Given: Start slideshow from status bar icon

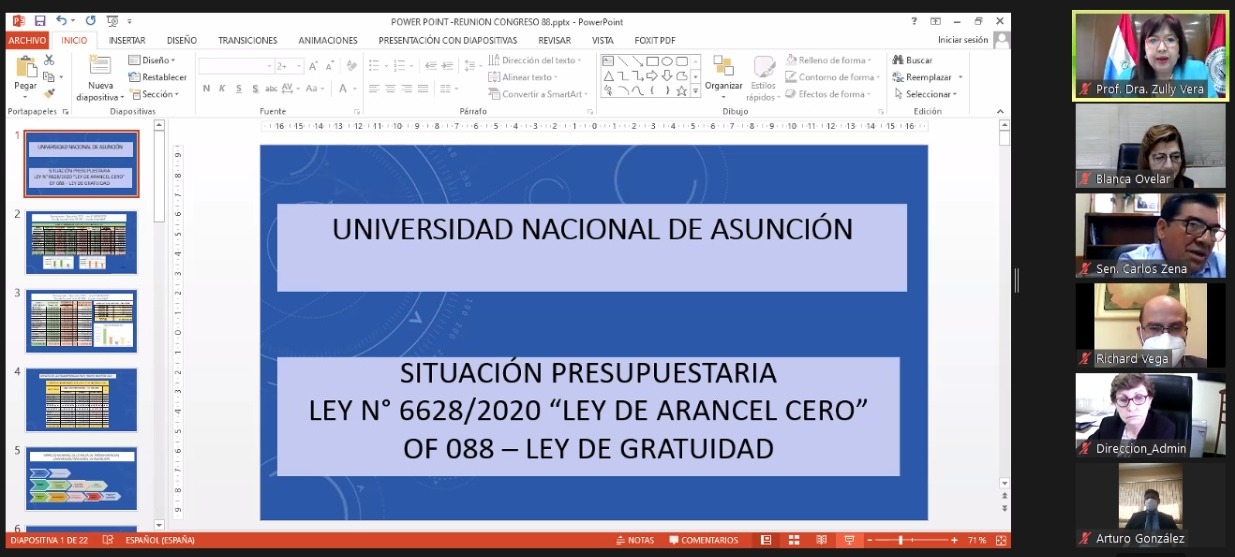Looking at the screenshot, I should coord(848,540).
